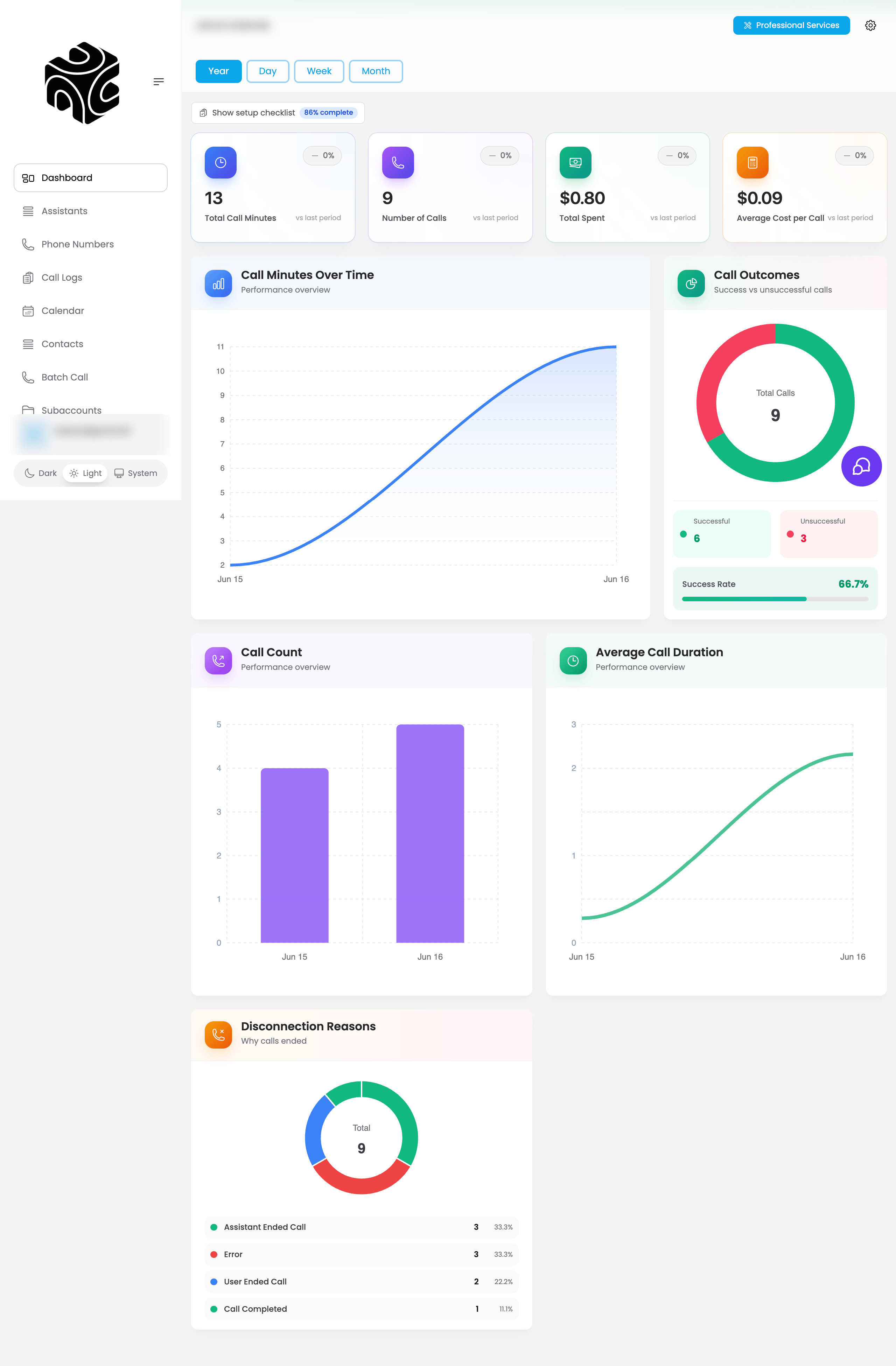Click the Assistant Ended Call row
The image size is (896, 1366).
point(362,1227)
